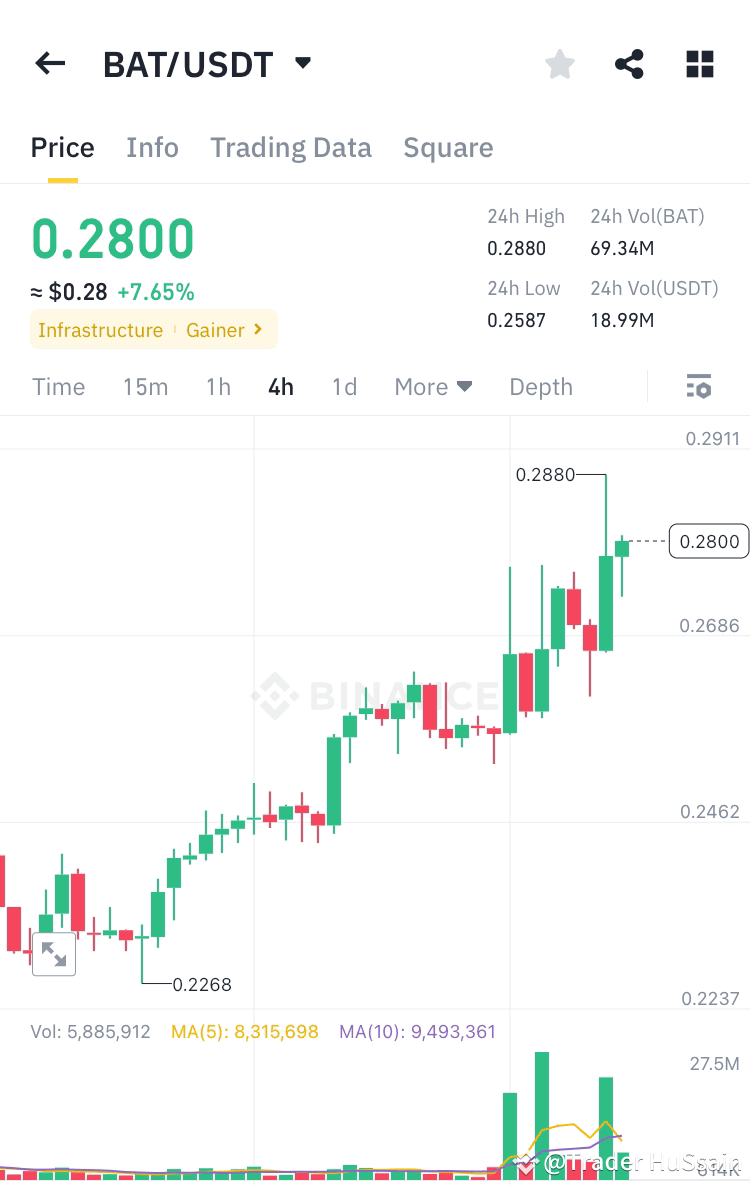The width and height of the screenshot is (750, 1185).
Task: Click the back arrow to exit the chart
Action: 49,63
